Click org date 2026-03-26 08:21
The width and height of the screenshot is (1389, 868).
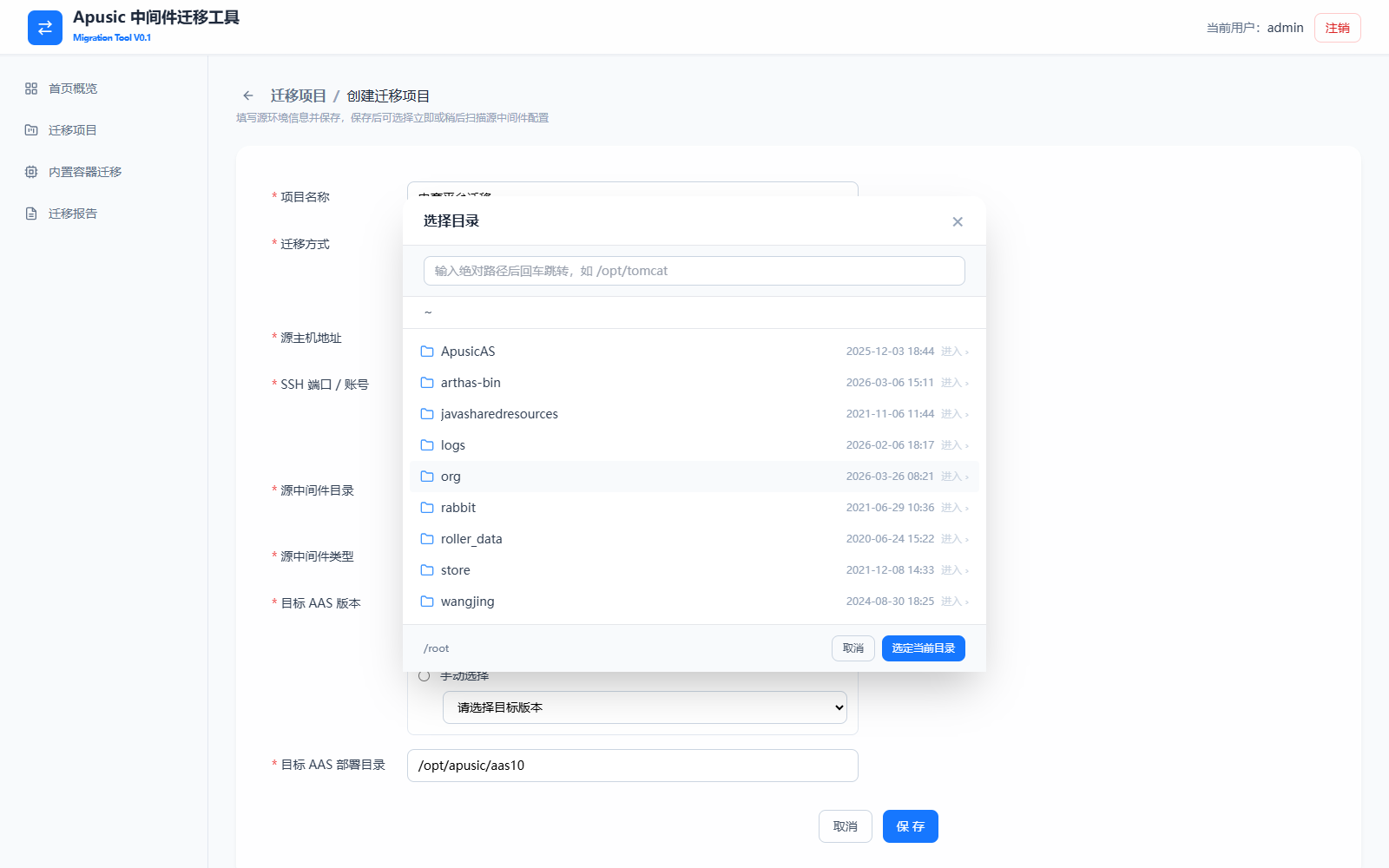coord(890,477)
